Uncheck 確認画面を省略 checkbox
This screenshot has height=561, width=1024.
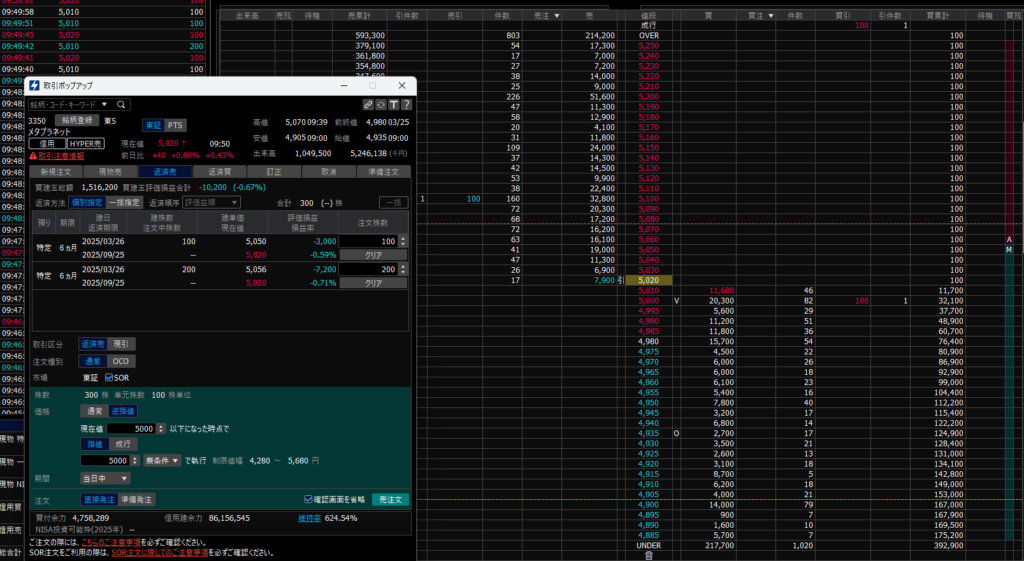click(308, 499)
